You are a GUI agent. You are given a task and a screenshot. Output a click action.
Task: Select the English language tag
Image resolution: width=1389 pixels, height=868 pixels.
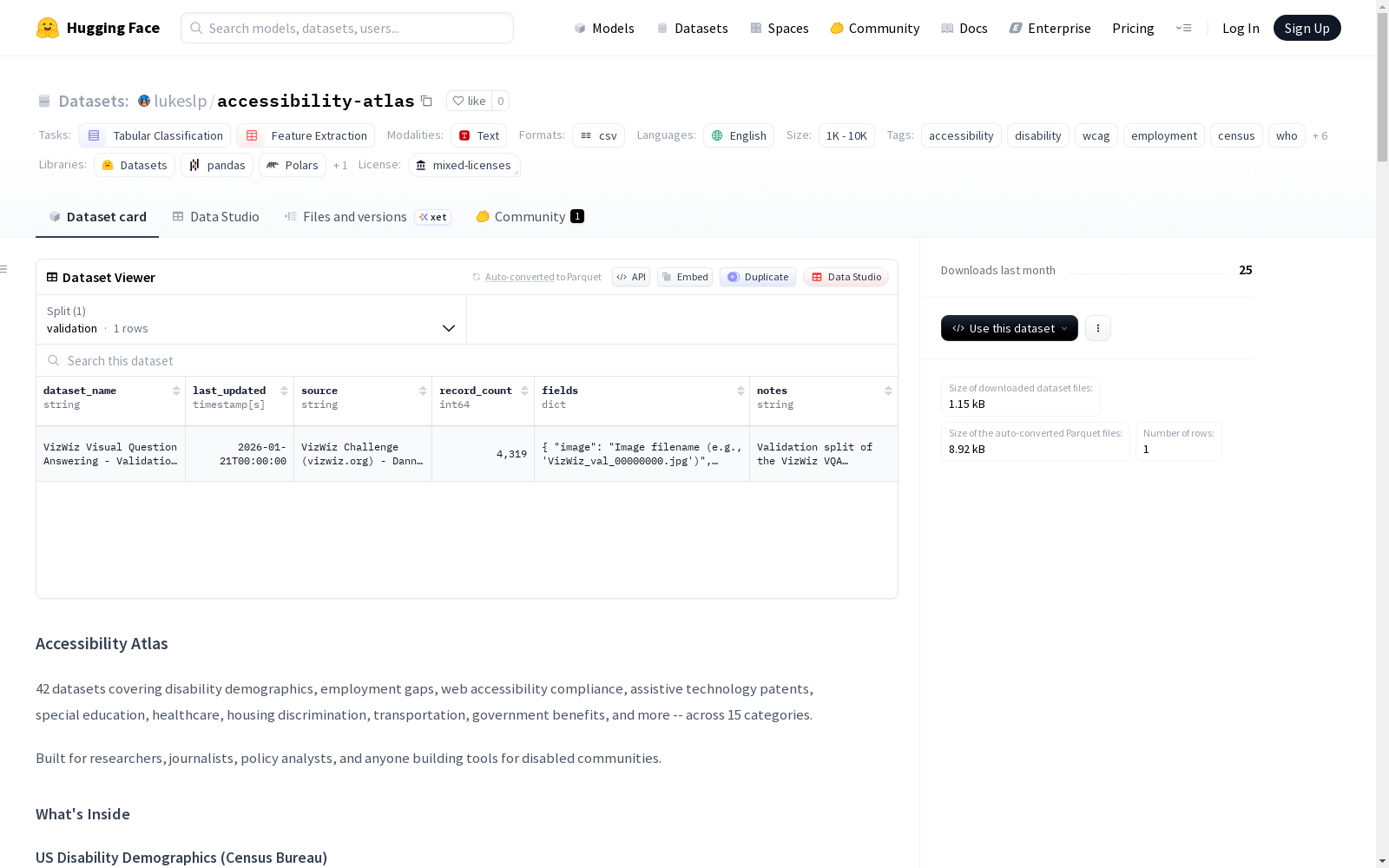click(739, 135)
